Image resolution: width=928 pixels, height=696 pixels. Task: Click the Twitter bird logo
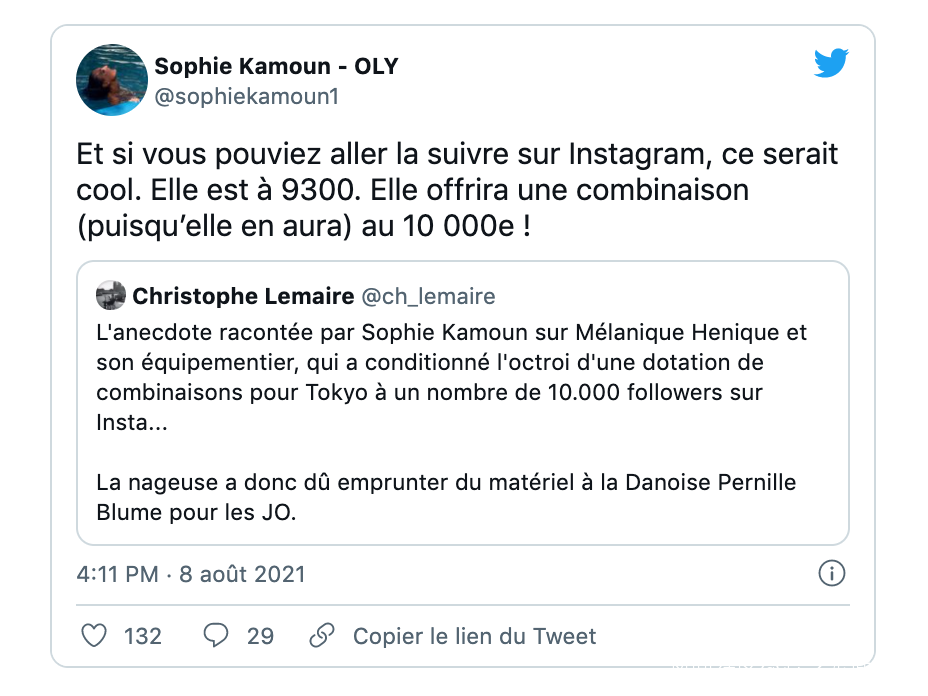(831, 64)
